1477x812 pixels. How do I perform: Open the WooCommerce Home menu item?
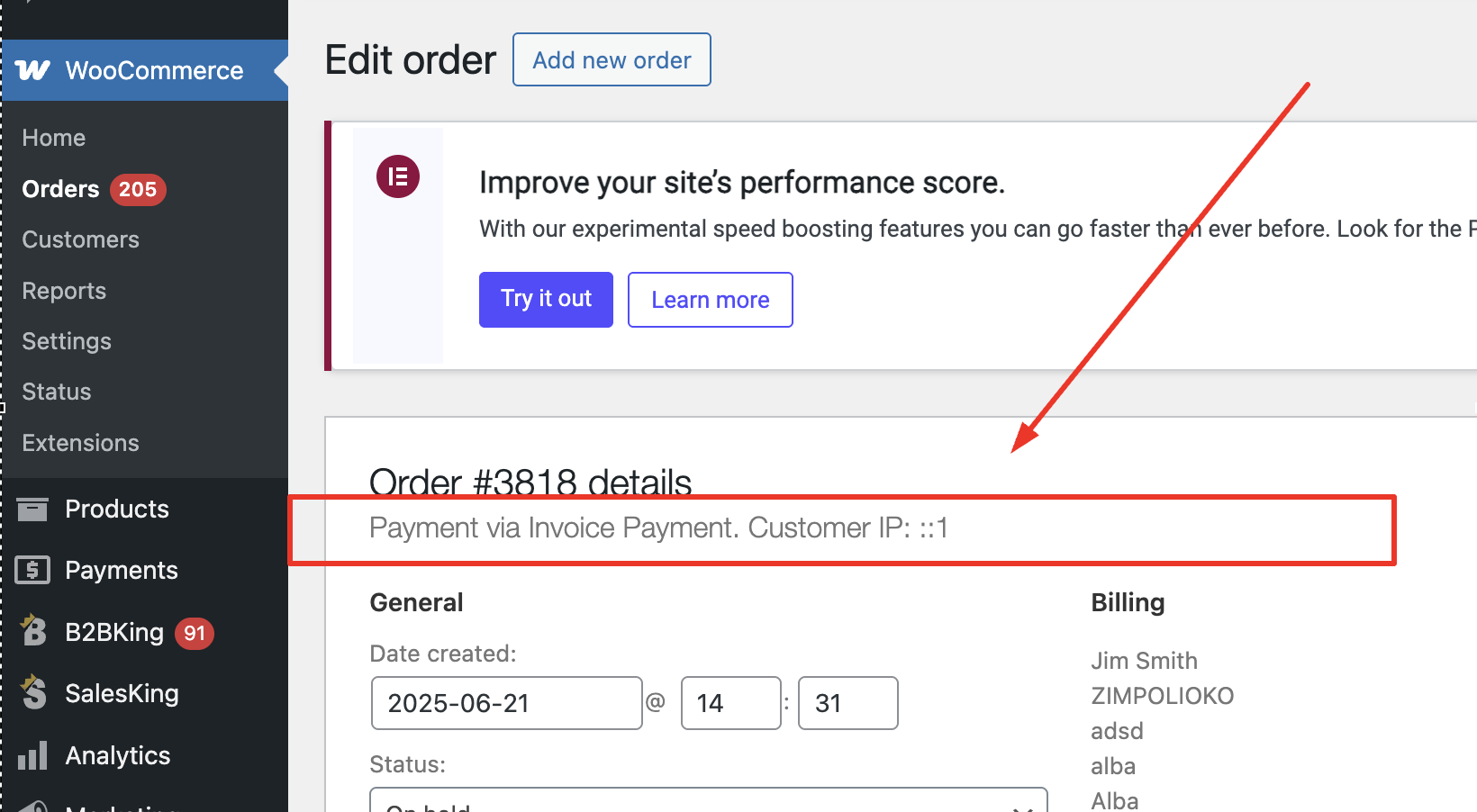(54, 138)
